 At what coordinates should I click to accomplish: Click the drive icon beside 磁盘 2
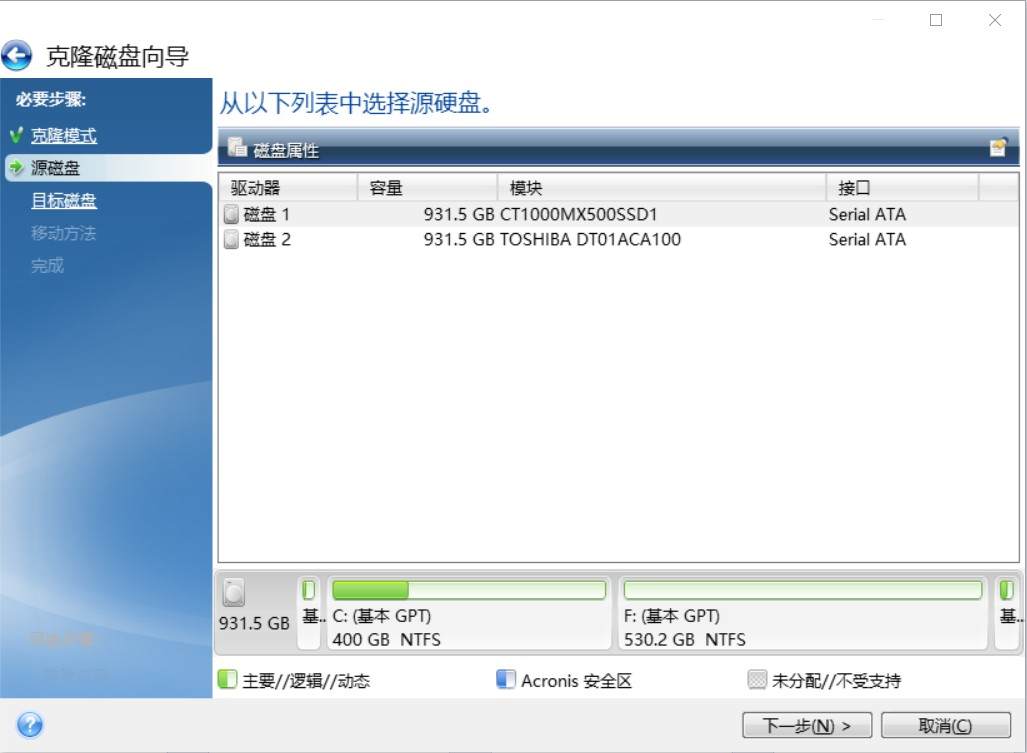pos(234,239)
